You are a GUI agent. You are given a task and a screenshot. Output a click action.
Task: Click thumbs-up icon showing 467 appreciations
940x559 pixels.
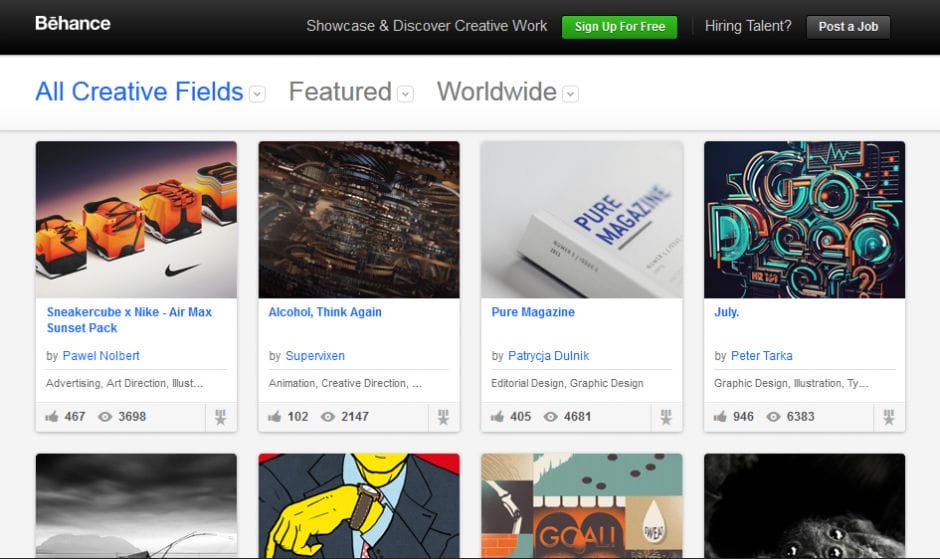tap(52, 416)
